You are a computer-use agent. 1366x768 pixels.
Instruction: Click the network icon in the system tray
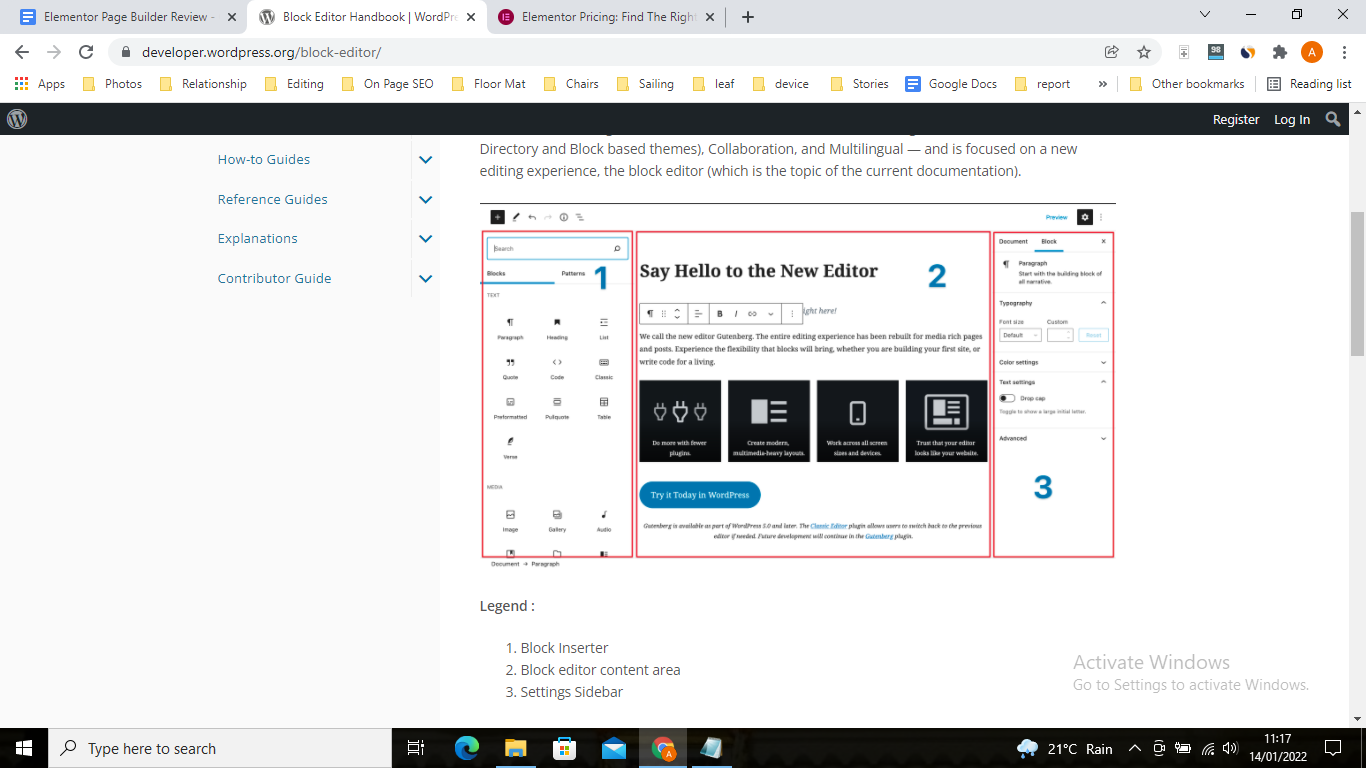point(1207,748)
